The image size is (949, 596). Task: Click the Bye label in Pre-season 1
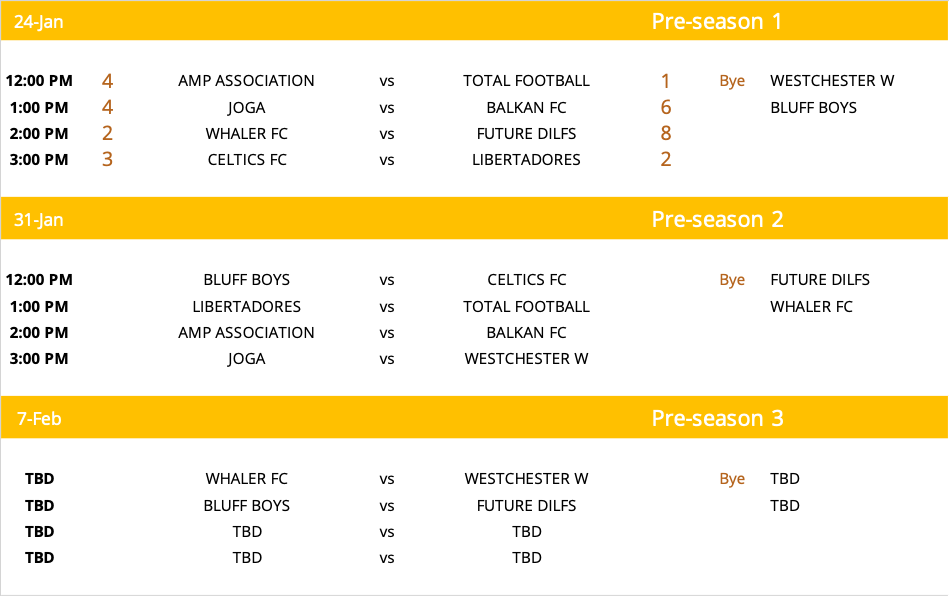pyautogui.click(x=732, y=81)
